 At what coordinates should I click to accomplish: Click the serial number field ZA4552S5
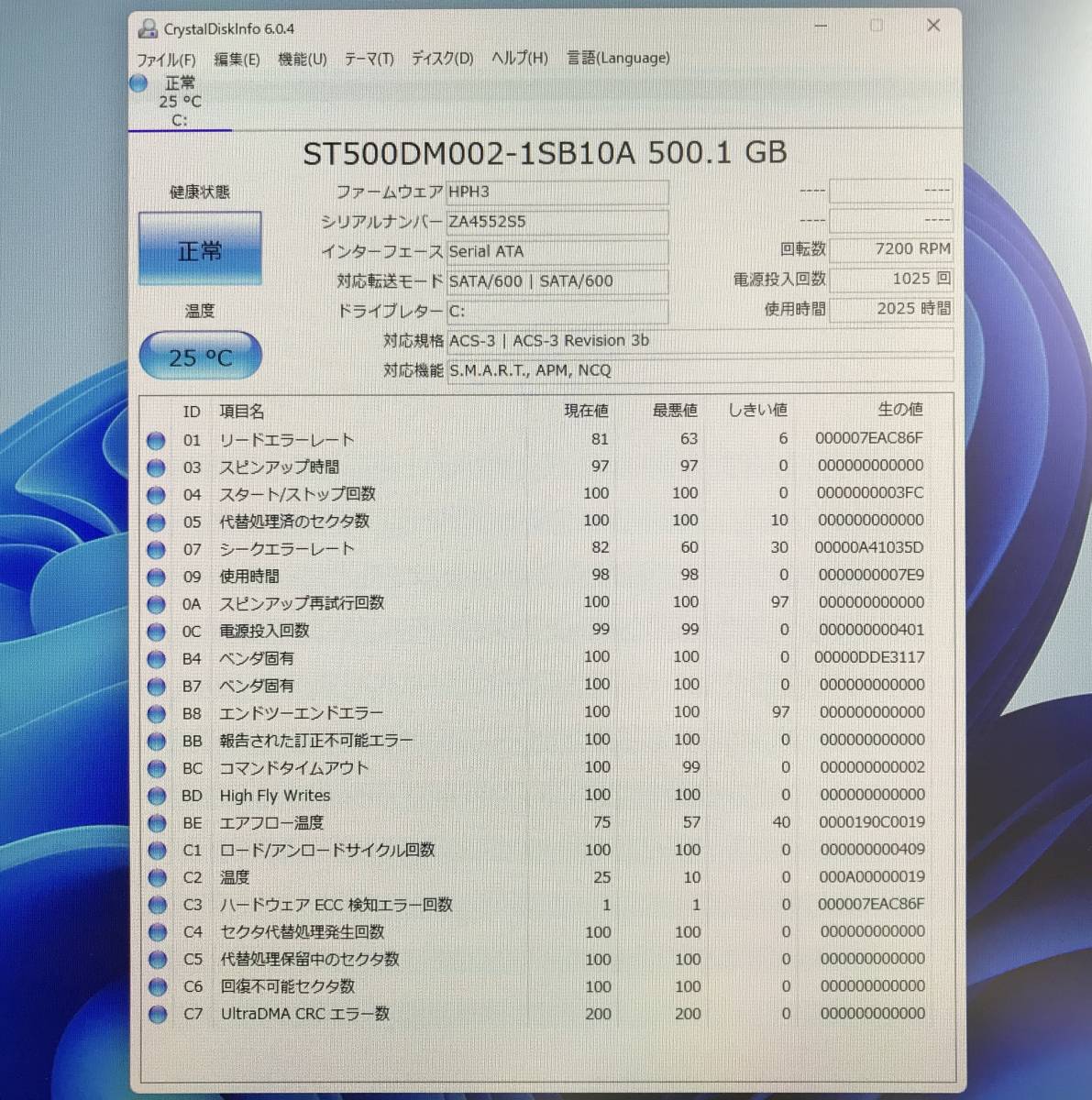[557, 222]
